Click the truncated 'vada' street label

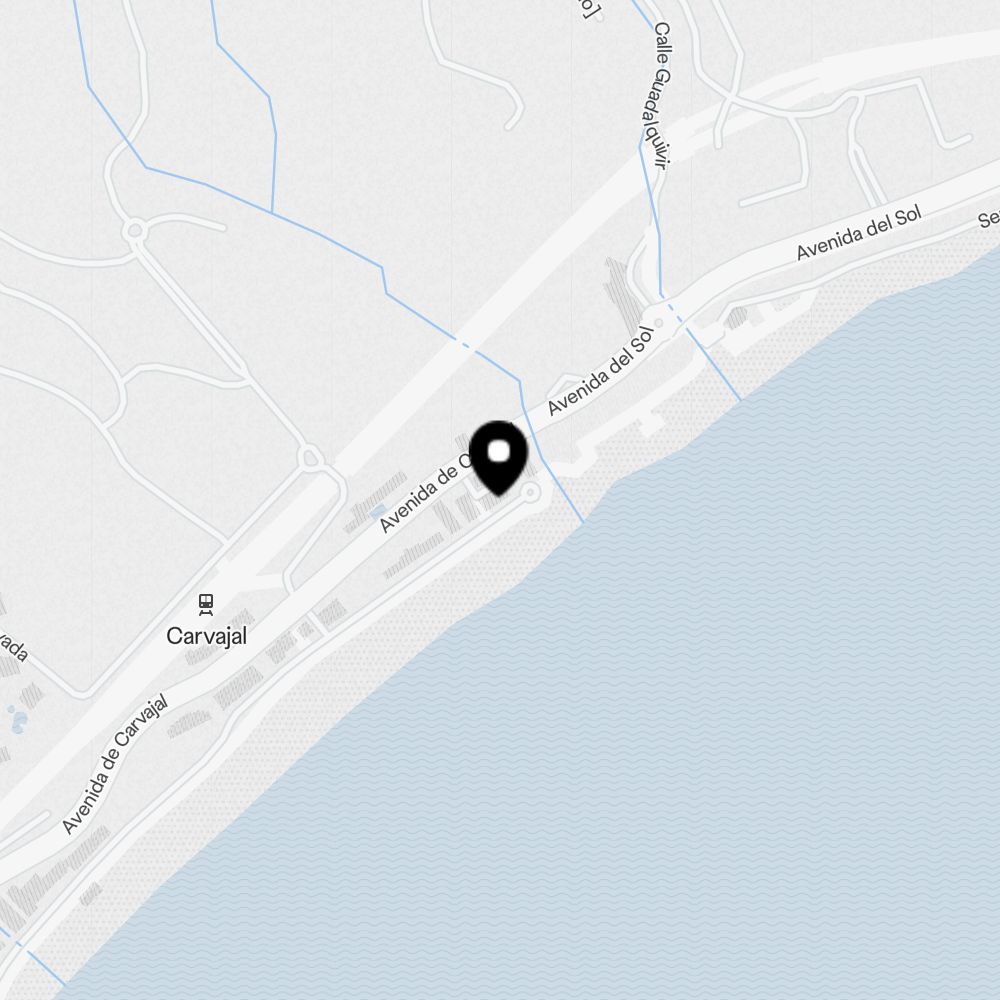13,647
